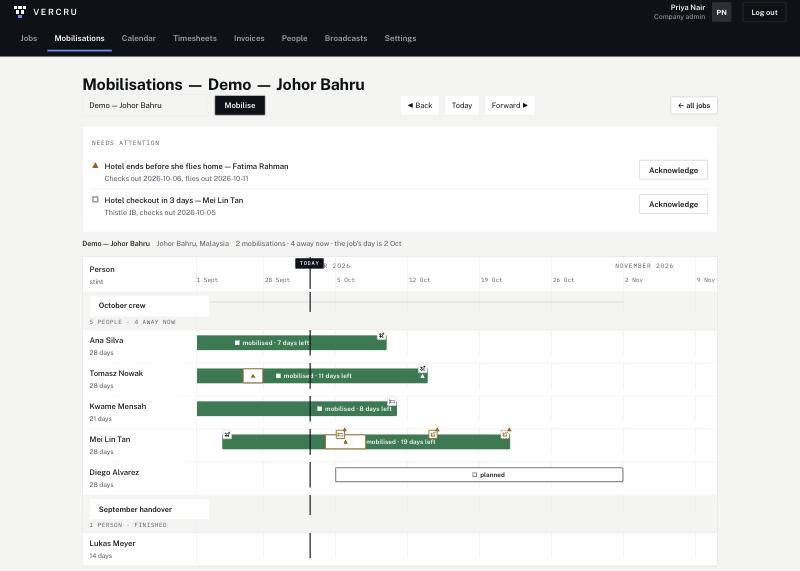Open the People tab
Screen dimensions: 800x571
294,38
